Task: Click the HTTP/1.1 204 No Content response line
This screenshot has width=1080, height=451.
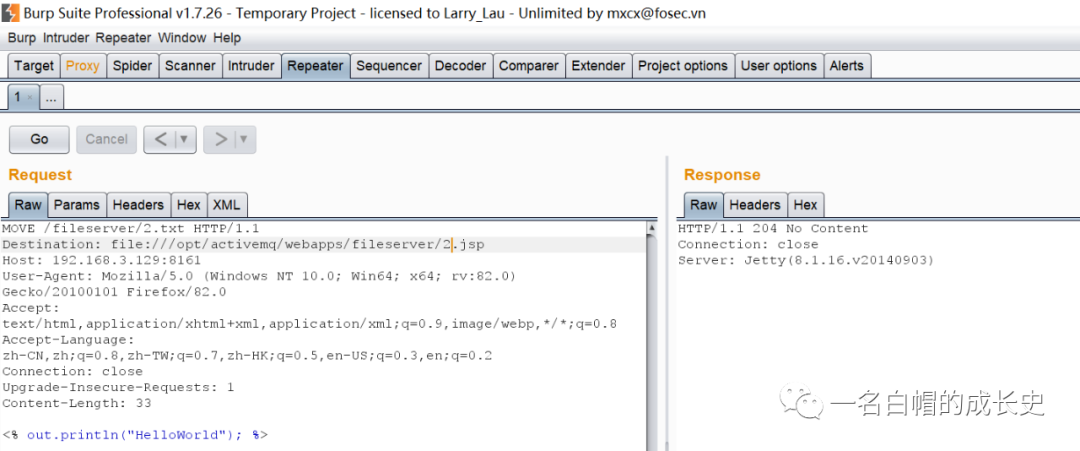Action: 773,228
